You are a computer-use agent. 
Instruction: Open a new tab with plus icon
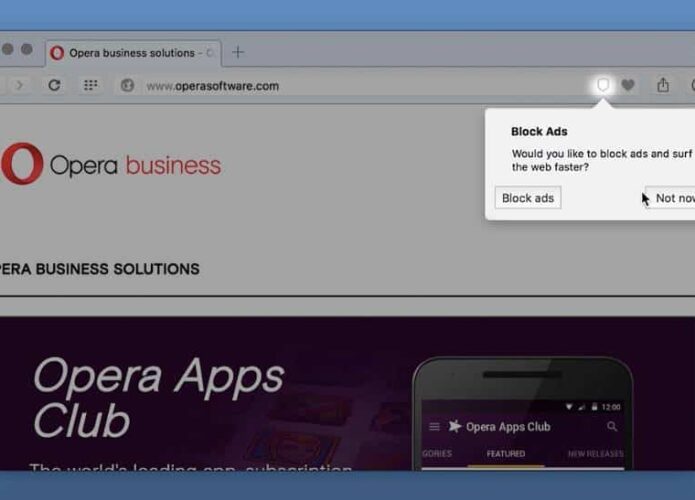tap(238, 52)
